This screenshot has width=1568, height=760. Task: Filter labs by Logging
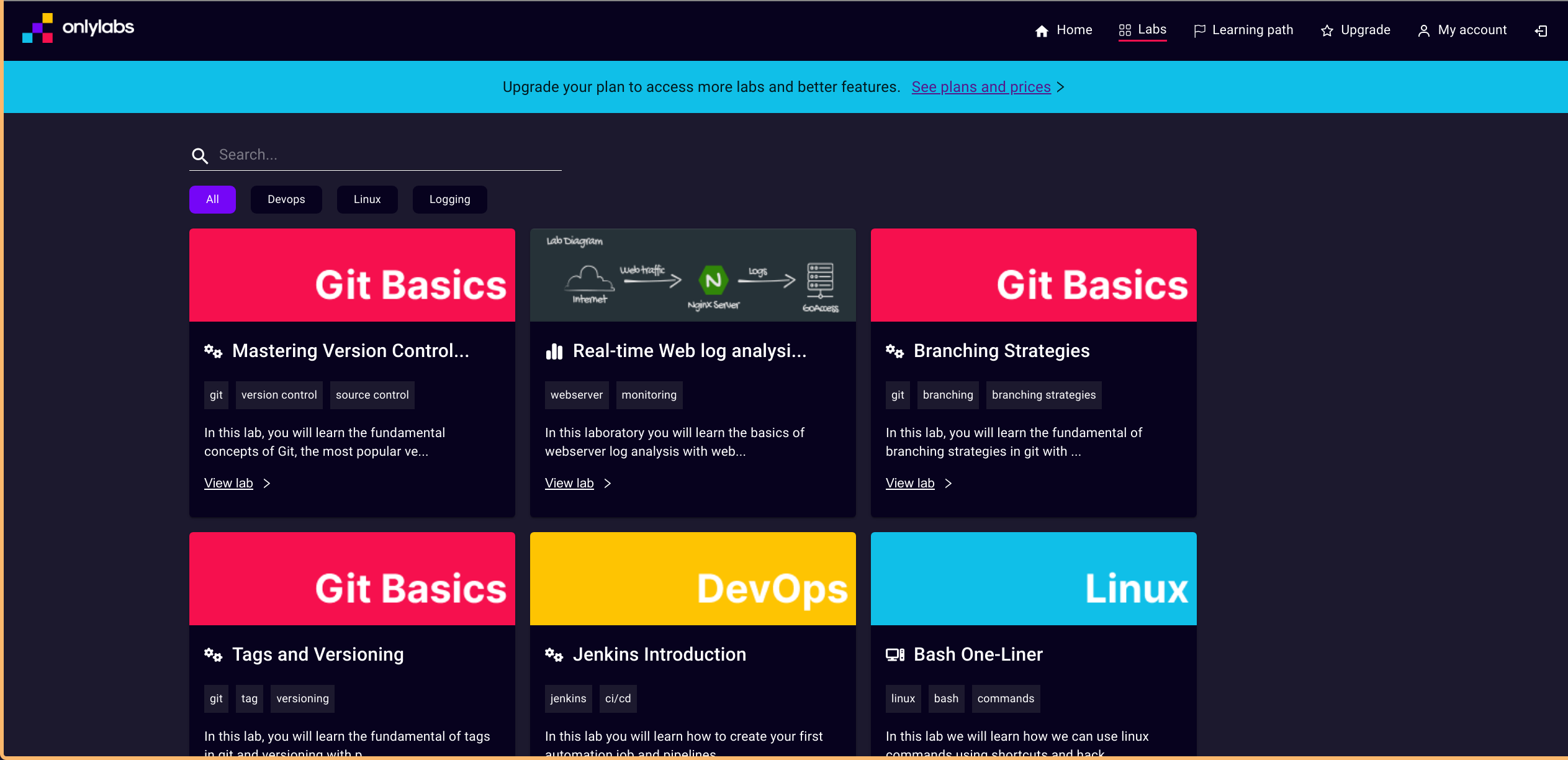449,199
